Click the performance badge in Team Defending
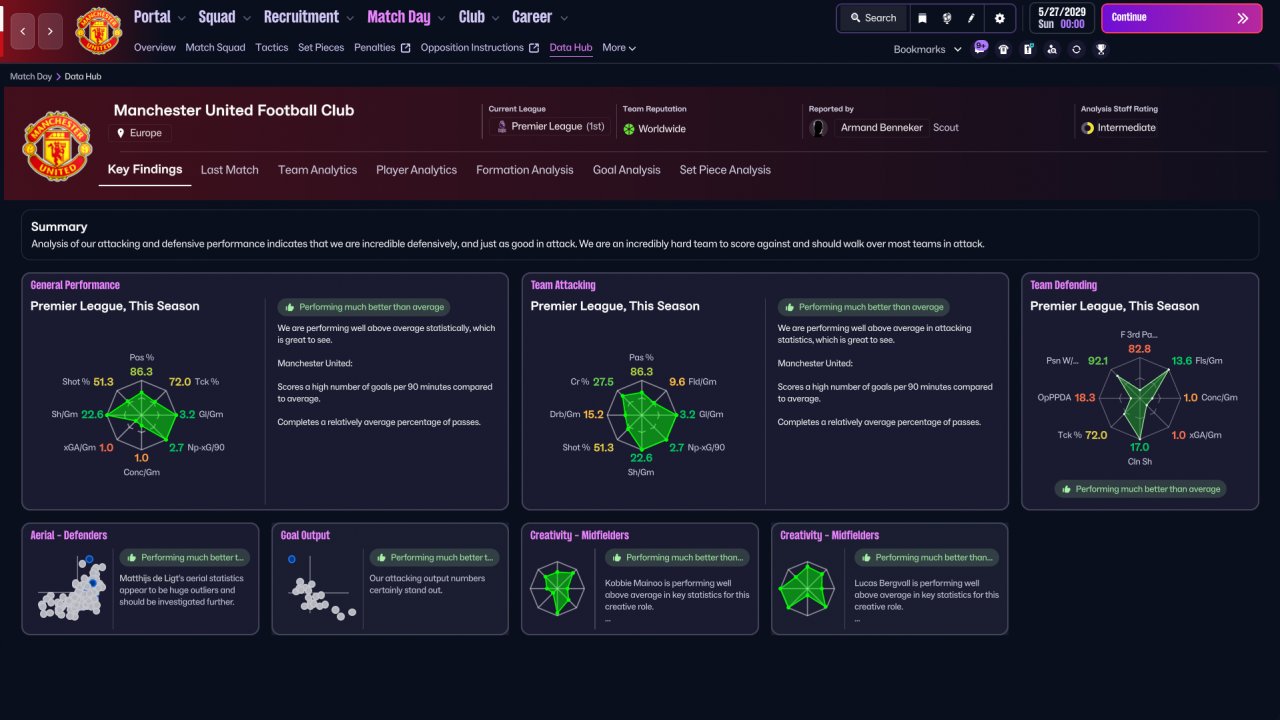 tap(1140, 489)
